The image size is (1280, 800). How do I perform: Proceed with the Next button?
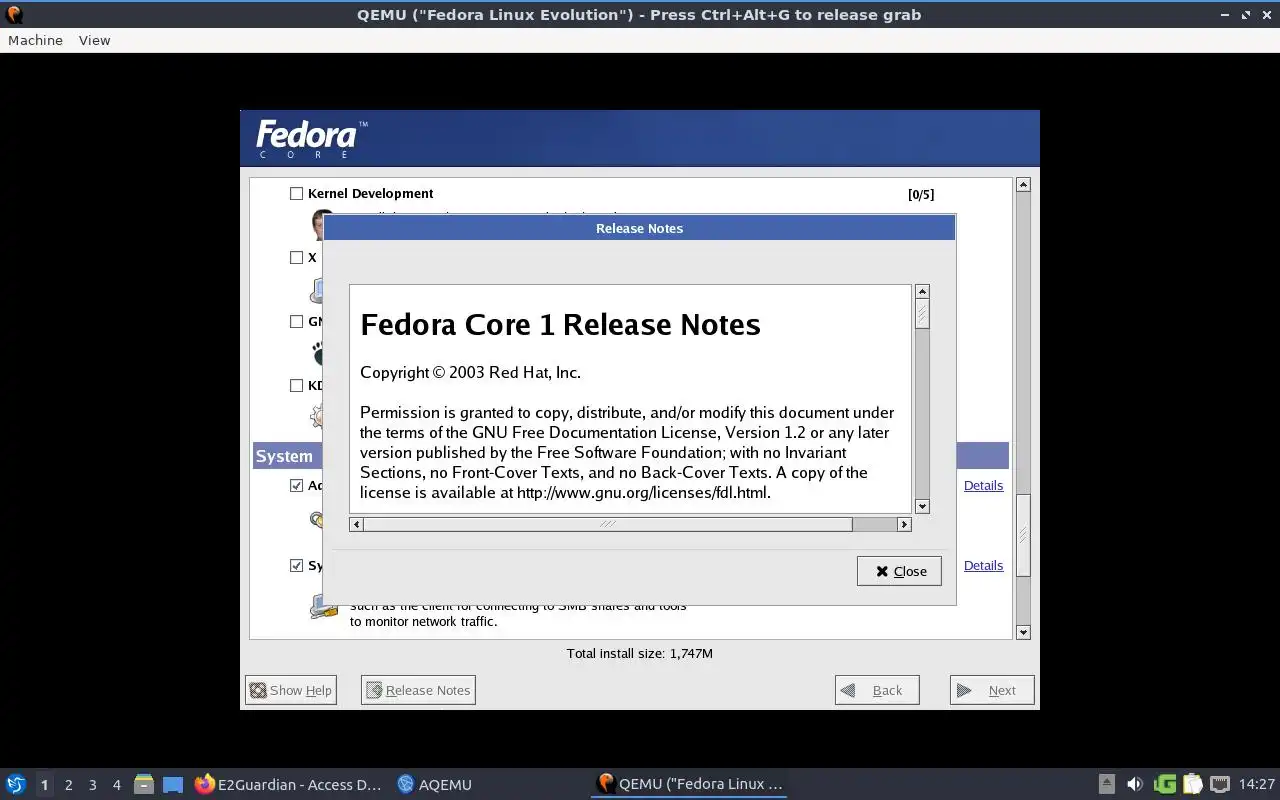tap(992, 690)
